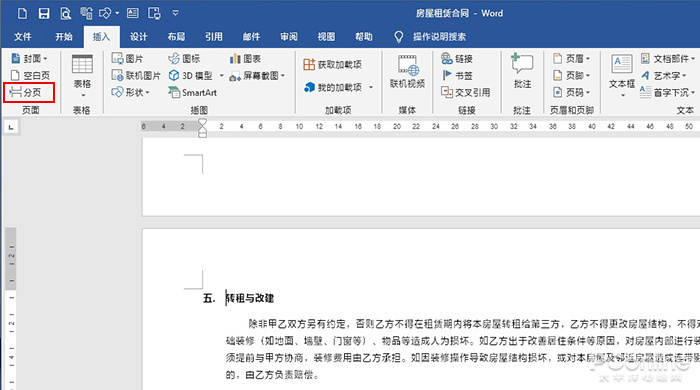Open the 审阅 tab
Screen dimensions: 700x390
tap(288, 37)
